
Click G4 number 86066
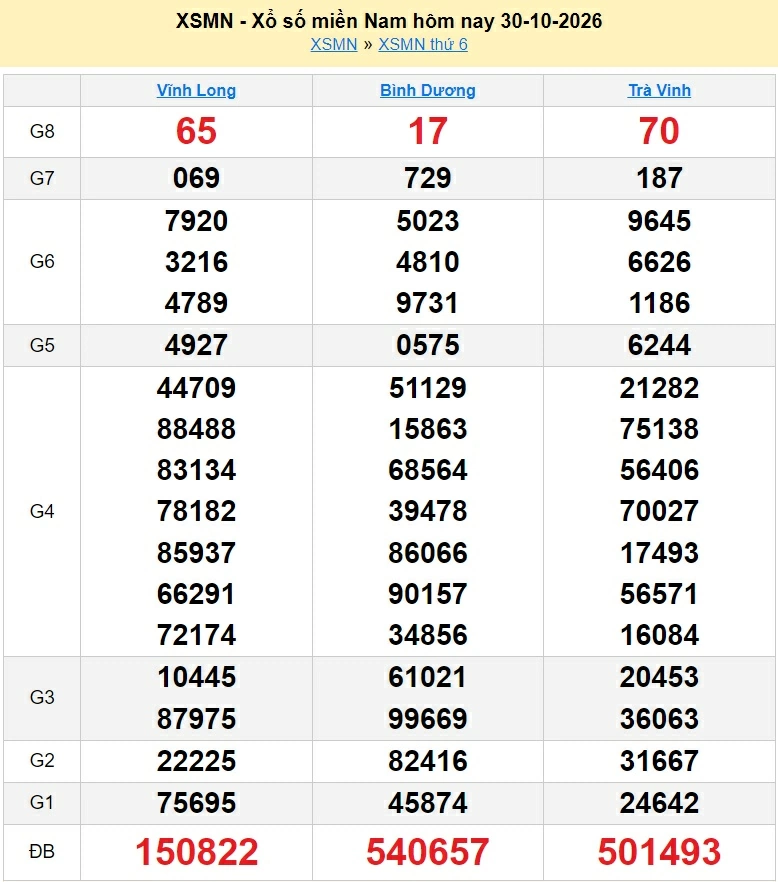(428, 553)
